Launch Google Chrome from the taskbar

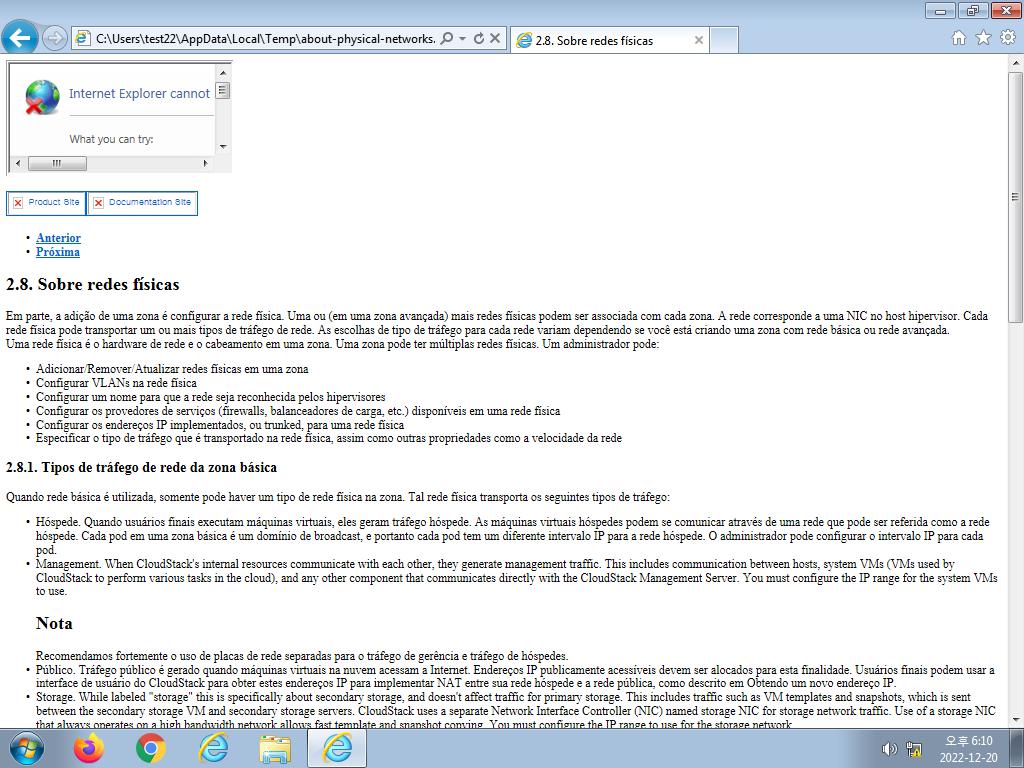click(151, 748)
